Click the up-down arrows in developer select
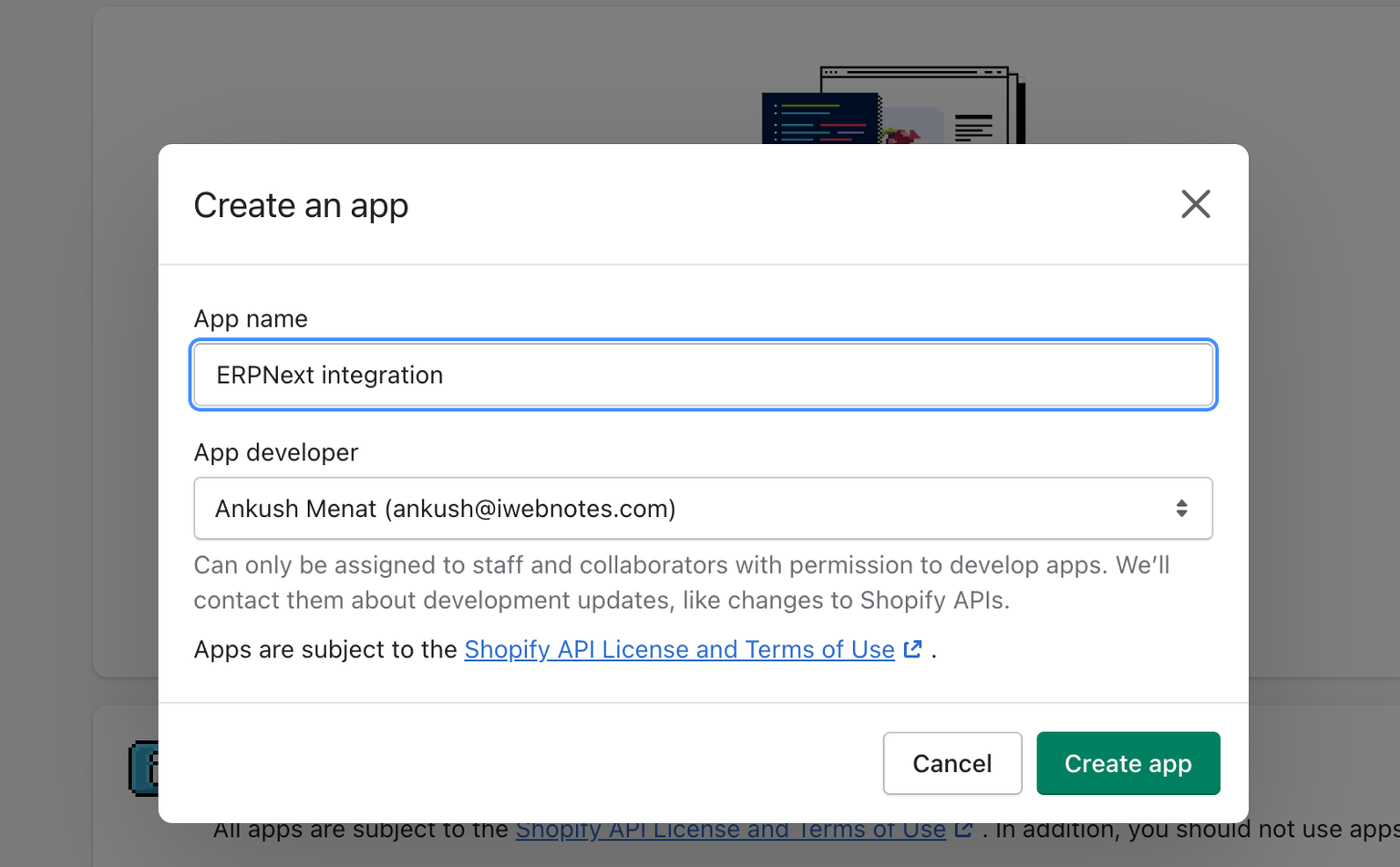The image size is (1400, 867). 1181,509
